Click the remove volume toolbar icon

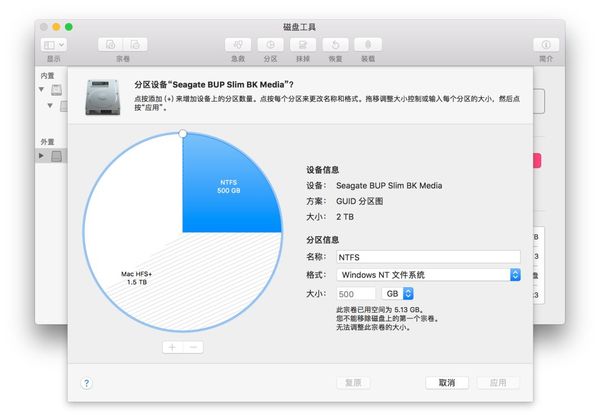(x=135, y=45)
